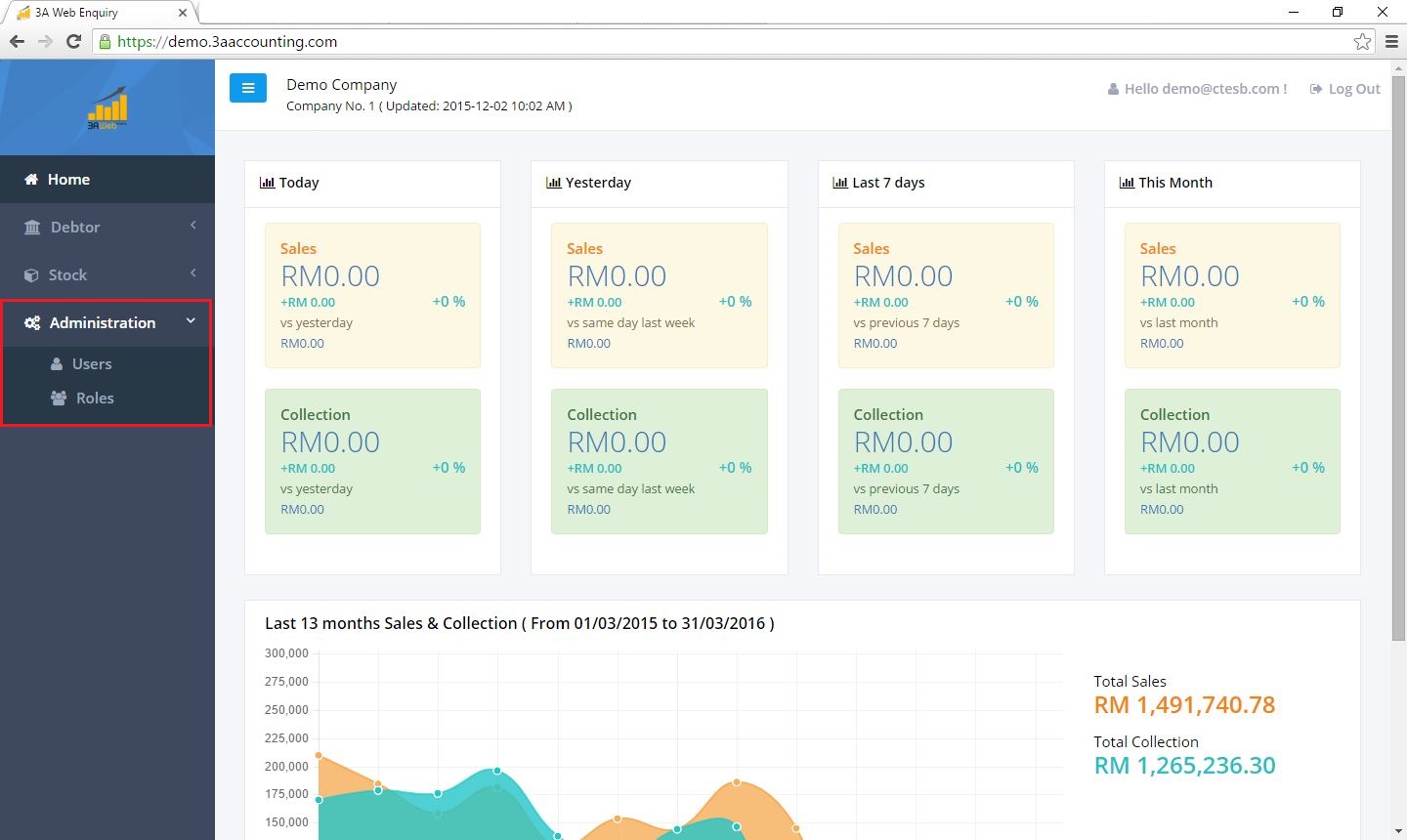This screenshot has height=840, width=1407.
Task: Click the Yesterday Collection card
Action: coord(660,461)
